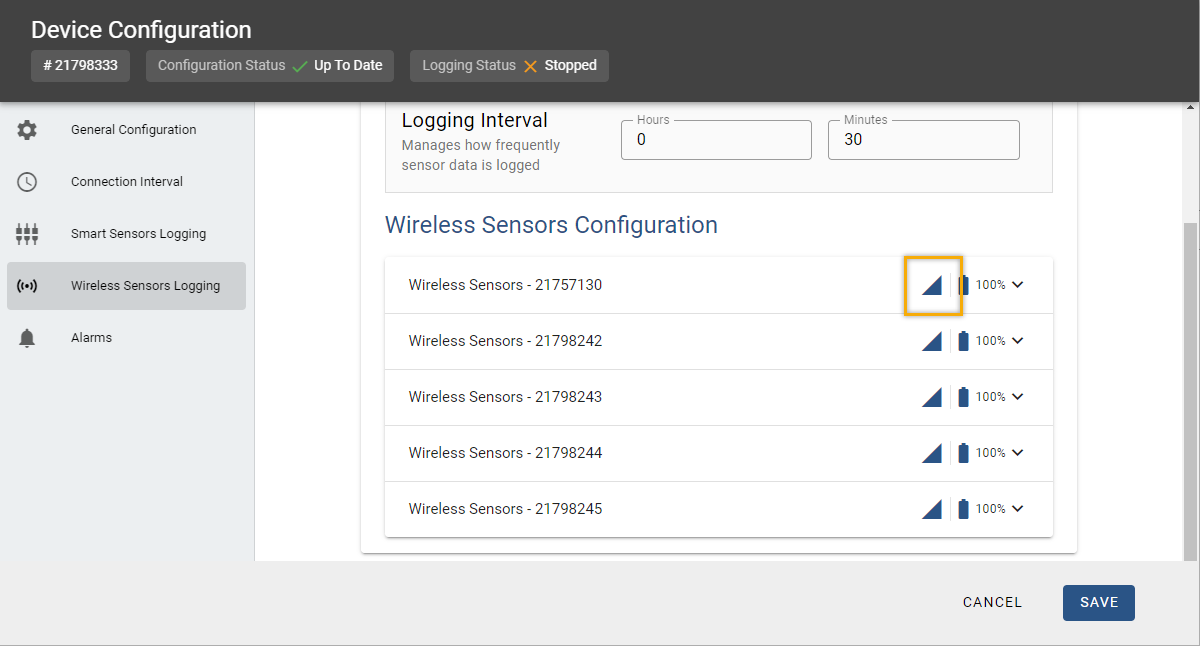Click signal strength icon for sensor 21757130
This screenshot has height=646, width=1200.
[932, 285]
